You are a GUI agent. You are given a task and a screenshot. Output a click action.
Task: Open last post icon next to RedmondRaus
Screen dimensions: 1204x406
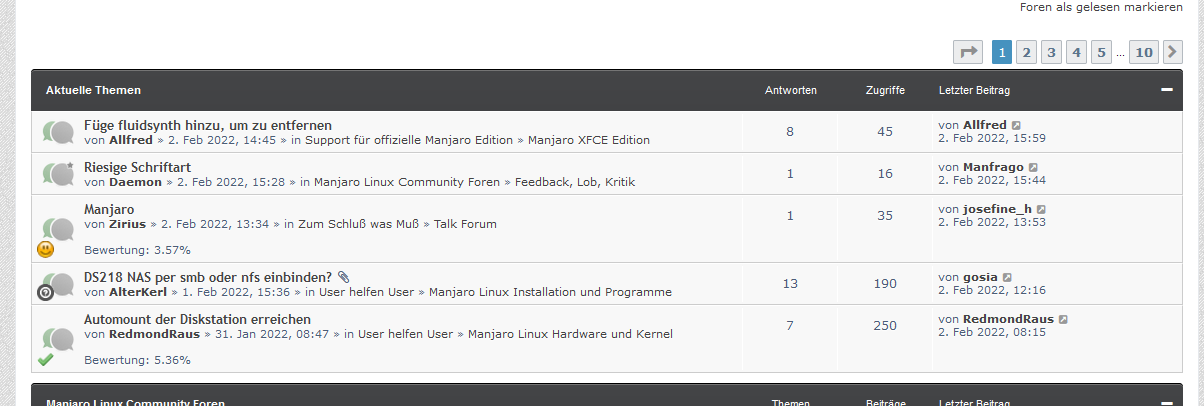pyautogui.click(x=1063, y=319)
